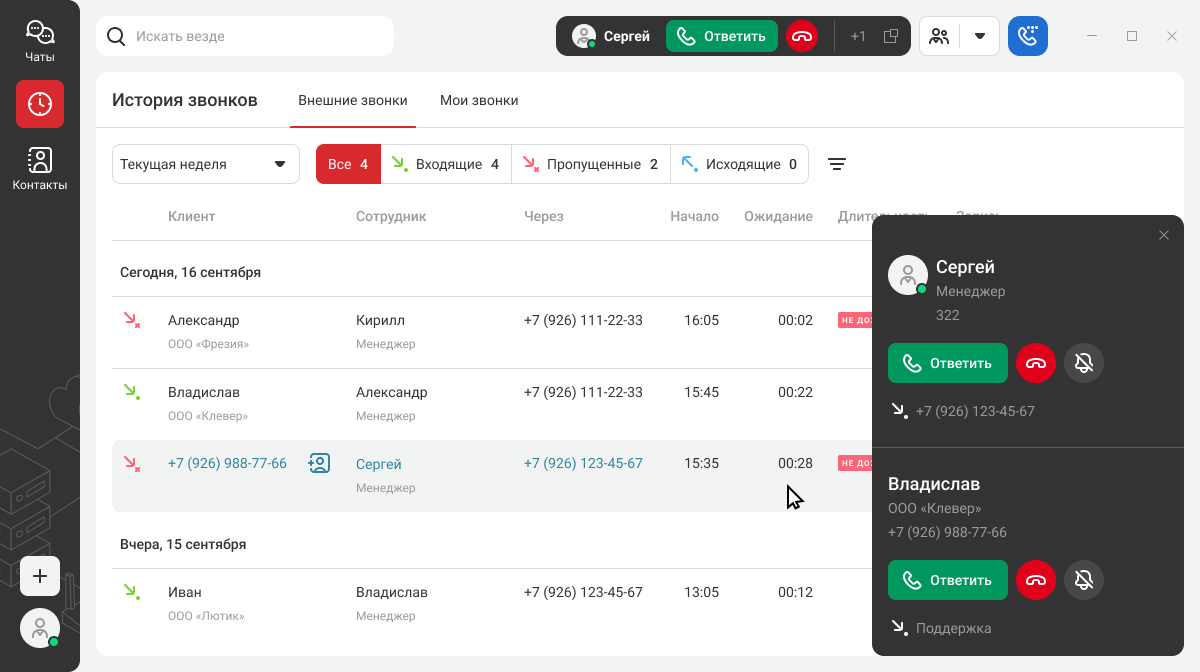Filter by Пропущенные calls
This screenshot has height=672, width=1200.
point(590,164)
